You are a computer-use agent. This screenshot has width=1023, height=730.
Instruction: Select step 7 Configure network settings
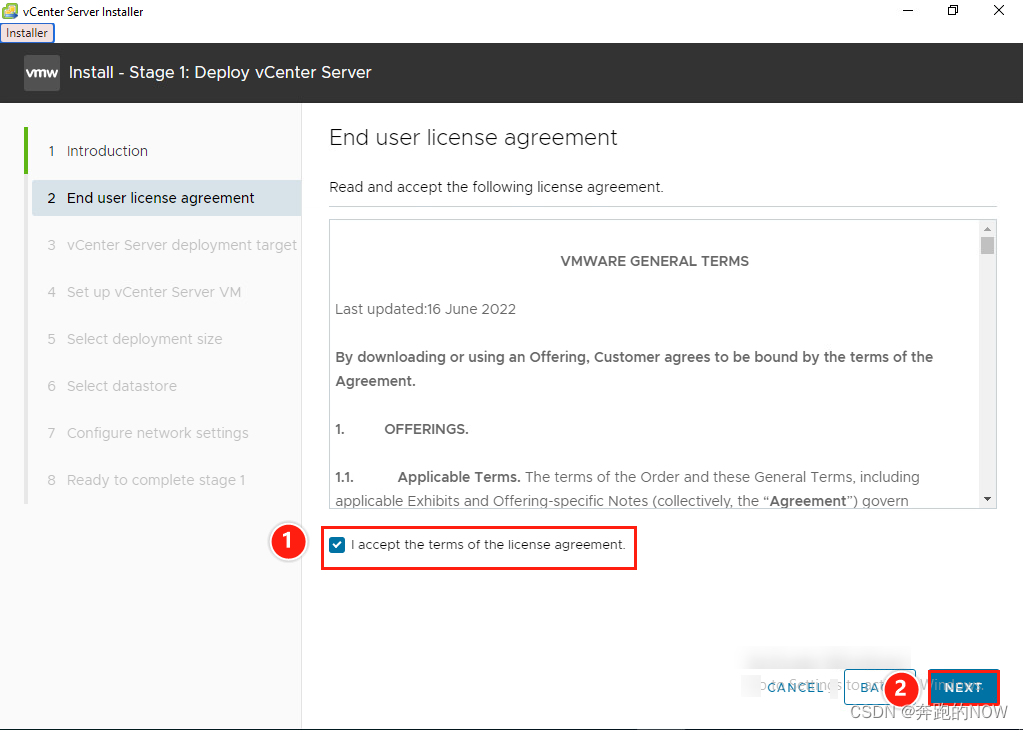147,433
